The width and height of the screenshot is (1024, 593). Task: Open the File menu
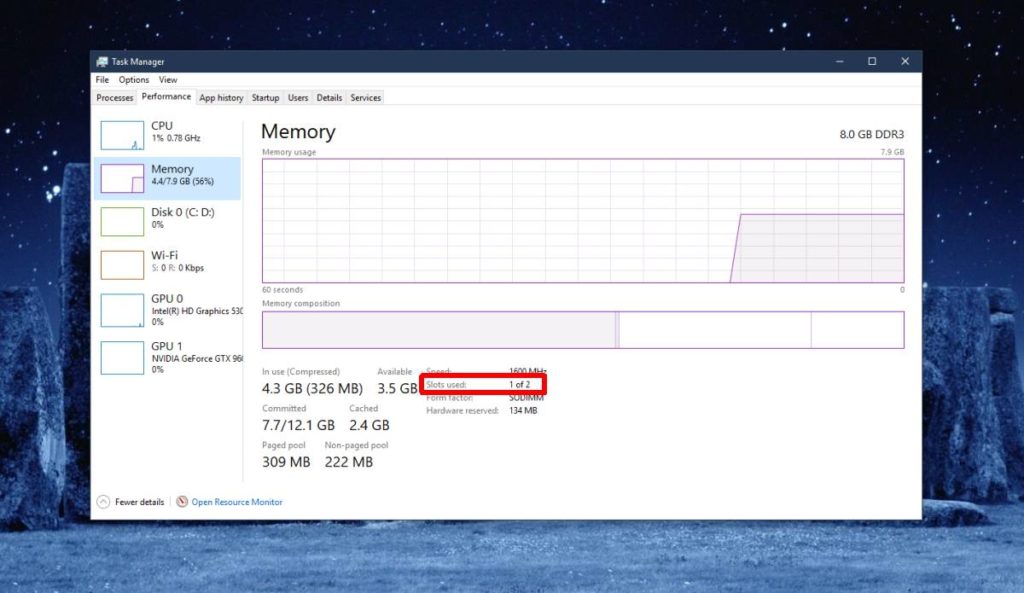[101, 79]
